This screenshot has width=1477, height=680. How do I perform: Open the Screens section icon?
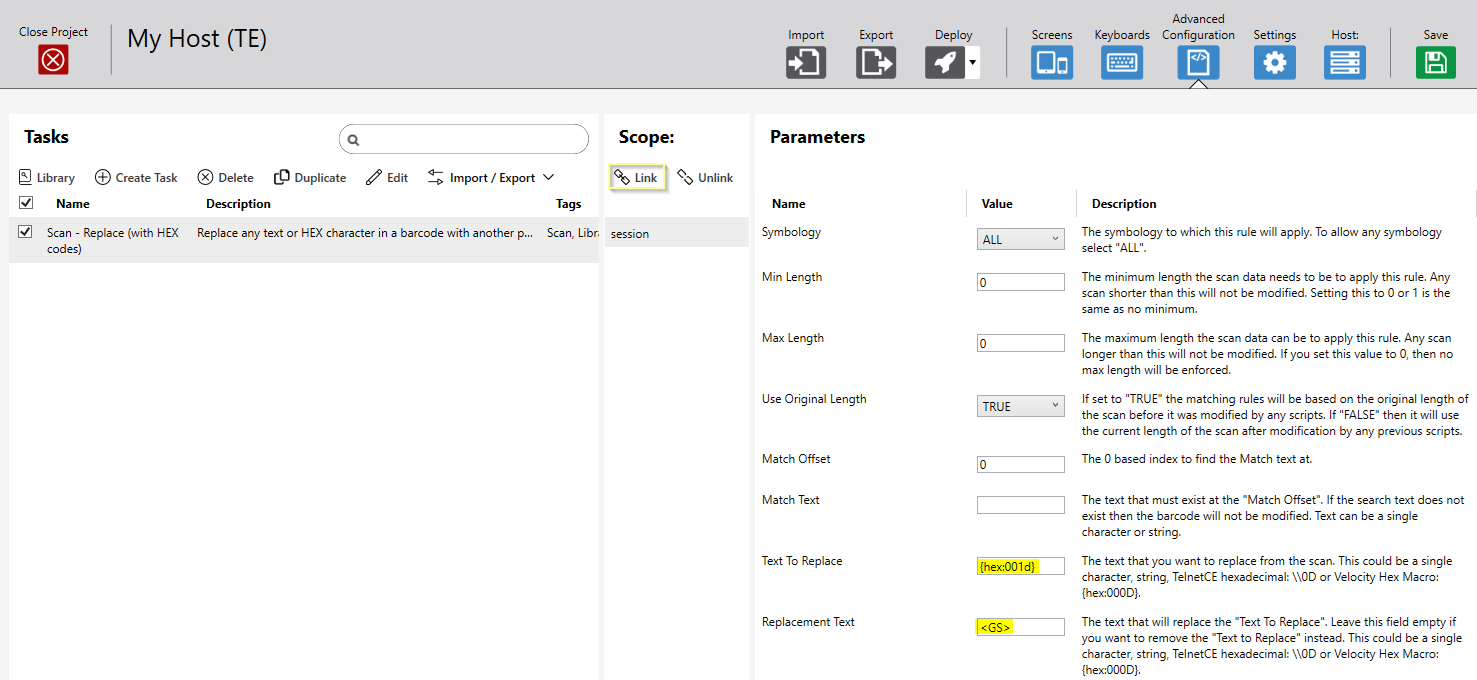pyautogui.click(x=1052, y=63)
